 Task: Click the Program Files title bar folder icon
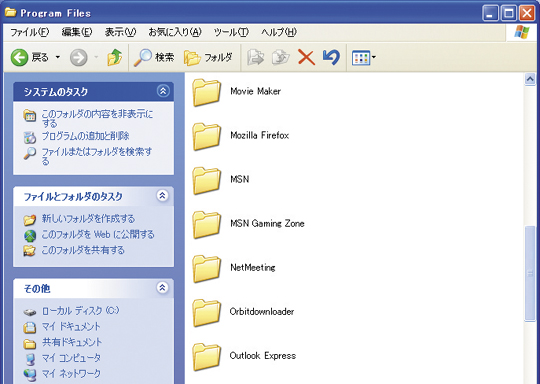(x=10, y=13)
